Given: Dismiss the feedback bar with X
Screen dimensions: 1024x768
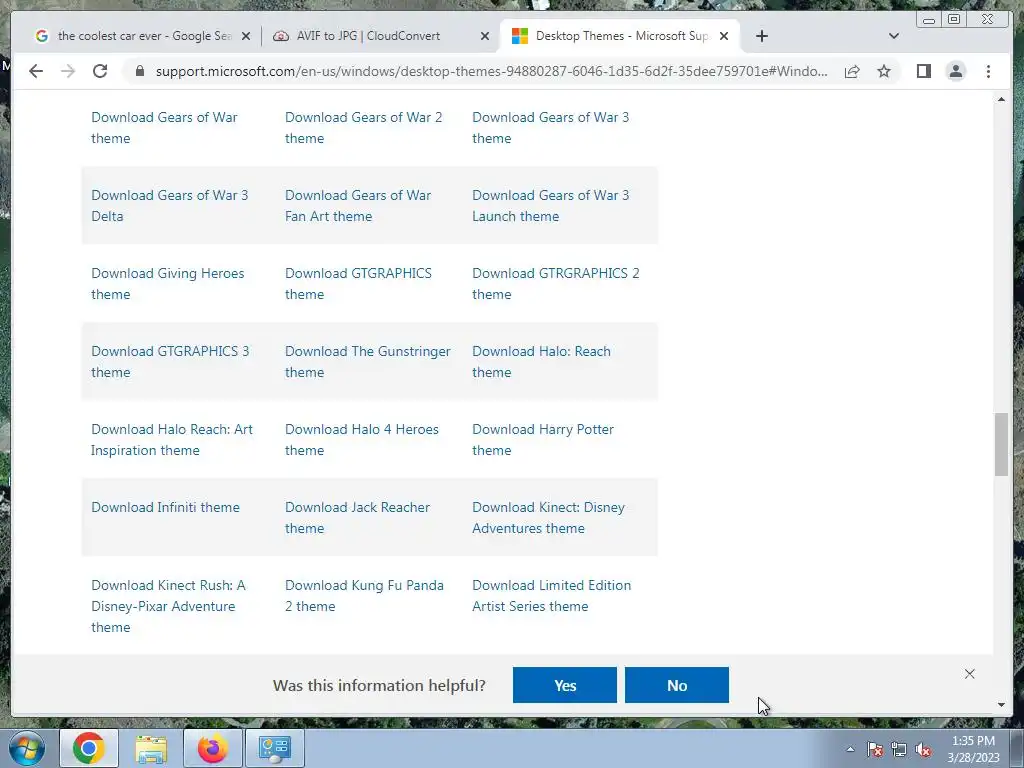Looking at the screenshot, I should click(970, 674).
